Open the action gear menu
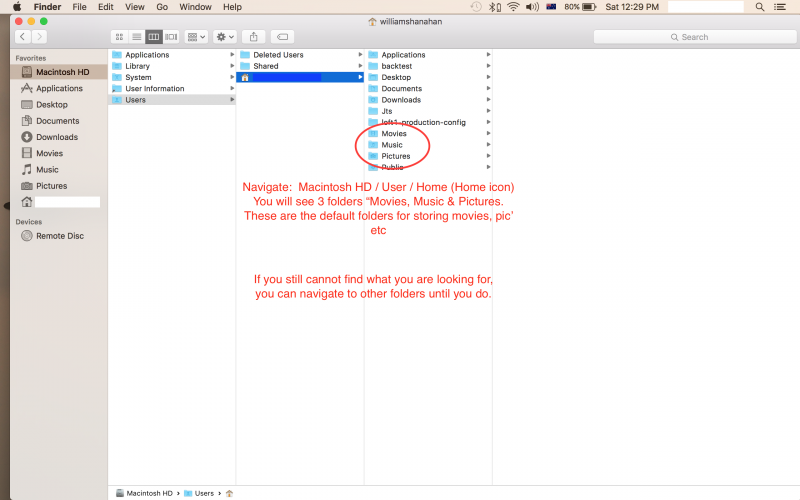800x500 pixels. 225,37
